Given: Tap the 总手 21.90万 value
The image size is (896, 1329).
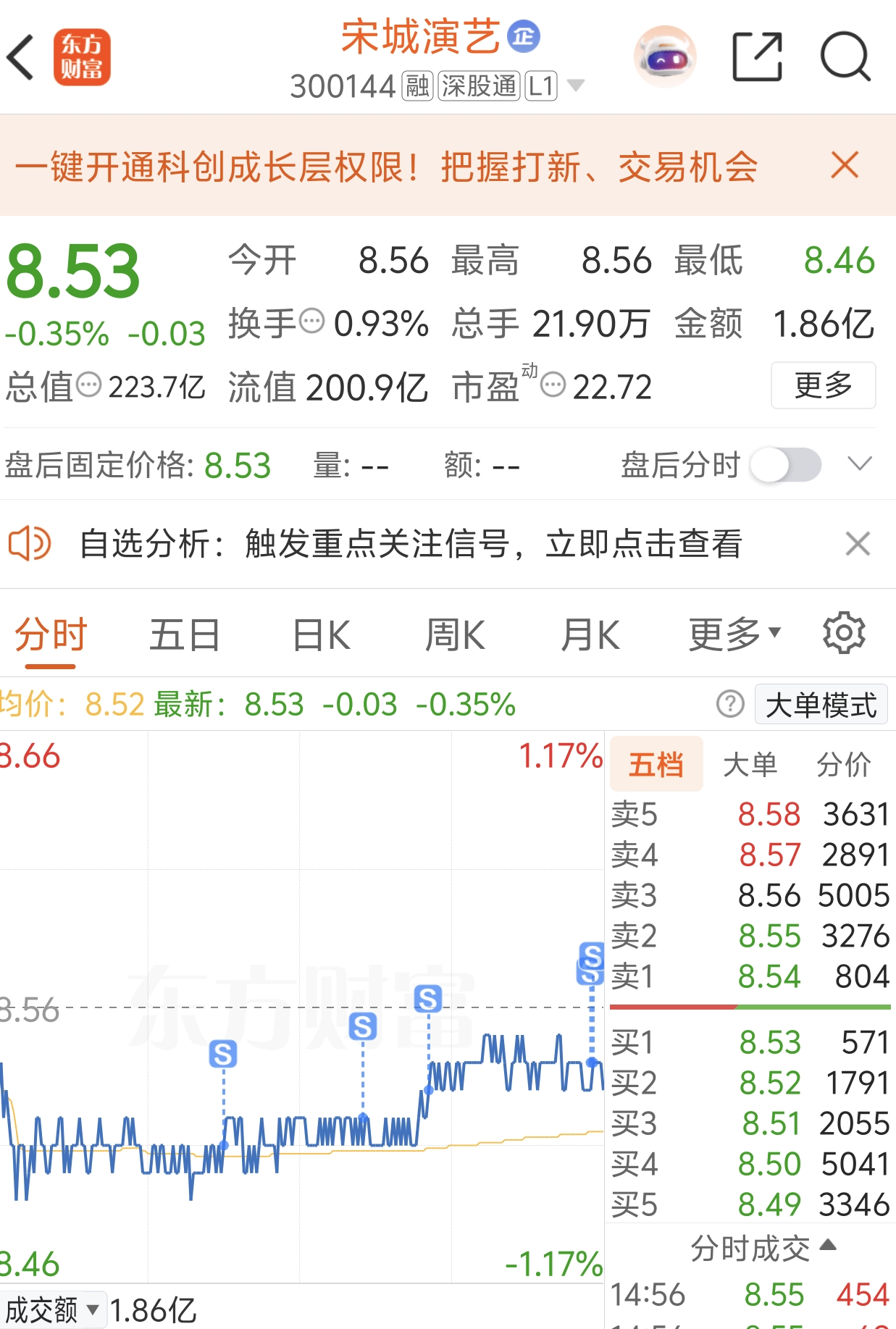Looking at the screenshot, I should click(590, 323).
